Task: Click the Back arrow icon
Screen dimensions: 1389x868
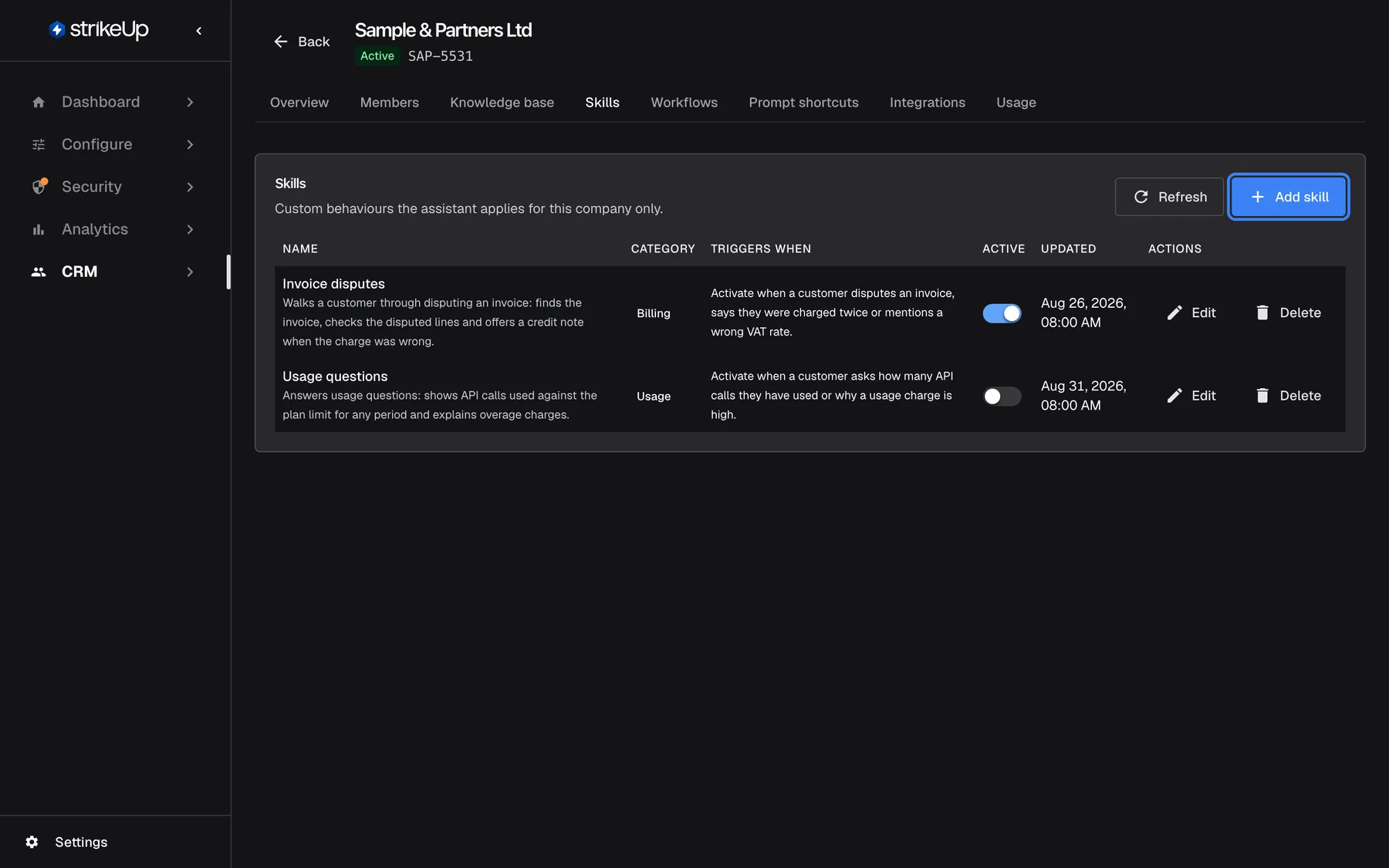Action: point(281,42)
